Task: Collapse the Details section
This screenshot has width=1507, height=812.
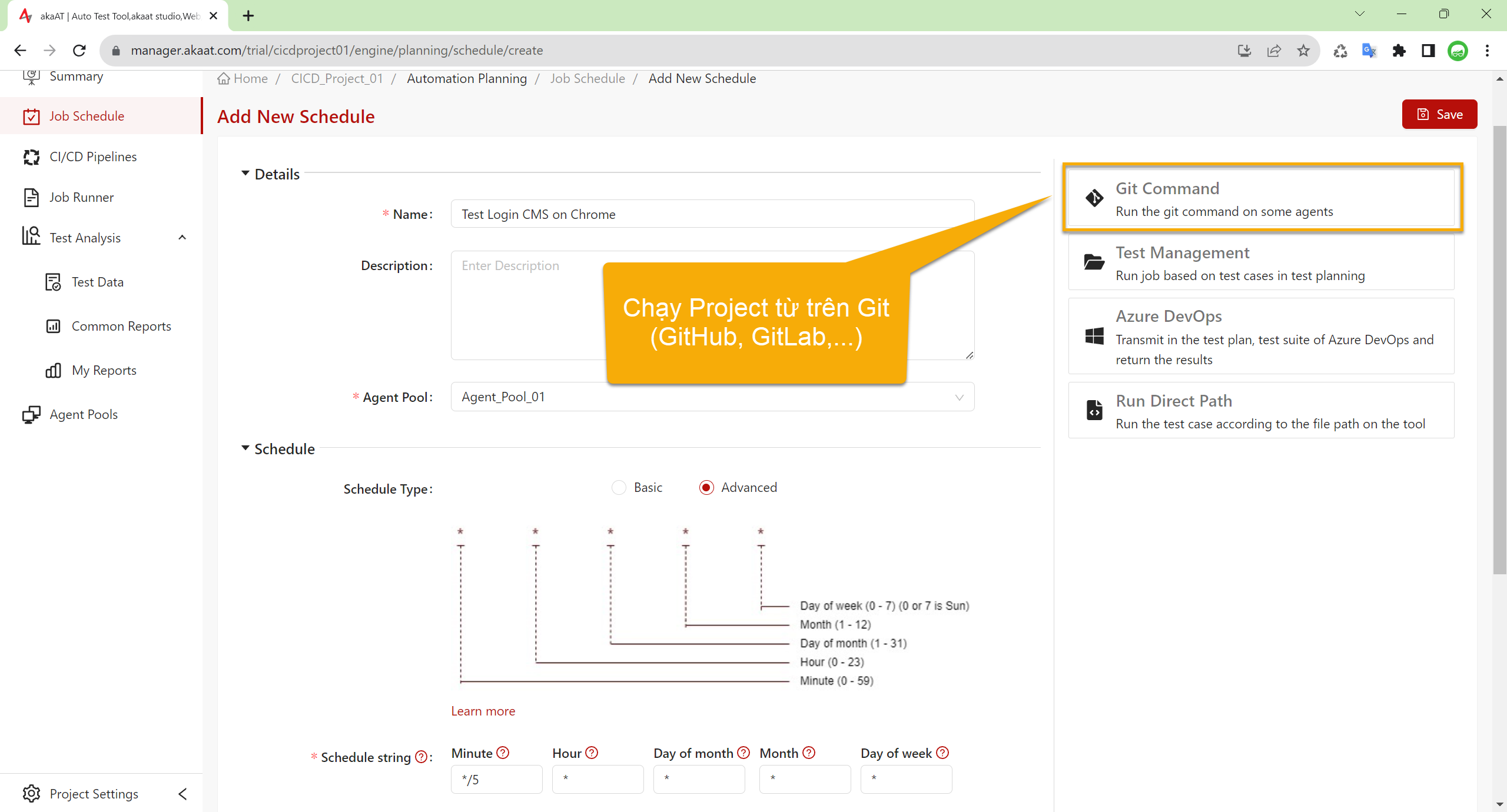Action: [x=245, y=174]
